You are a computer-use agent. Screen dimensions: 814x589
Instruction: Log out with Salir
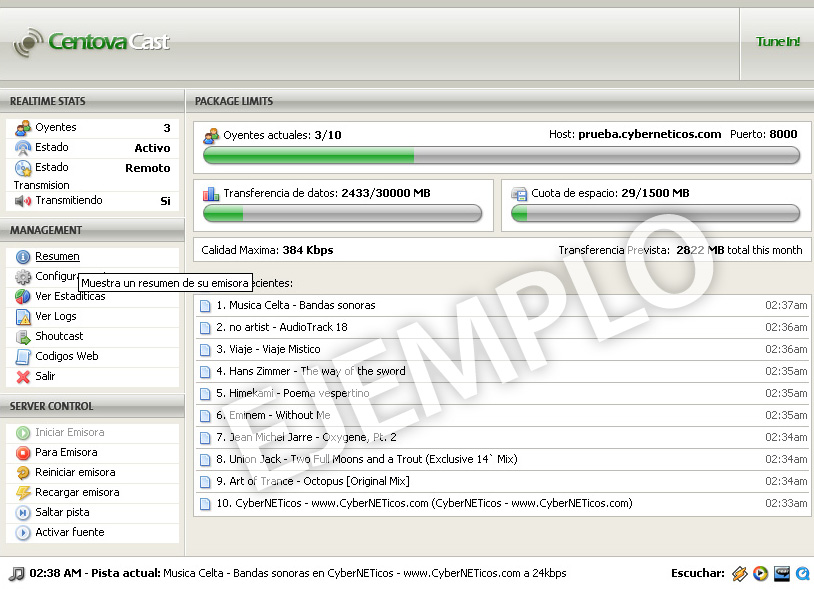tap(45, 376)
